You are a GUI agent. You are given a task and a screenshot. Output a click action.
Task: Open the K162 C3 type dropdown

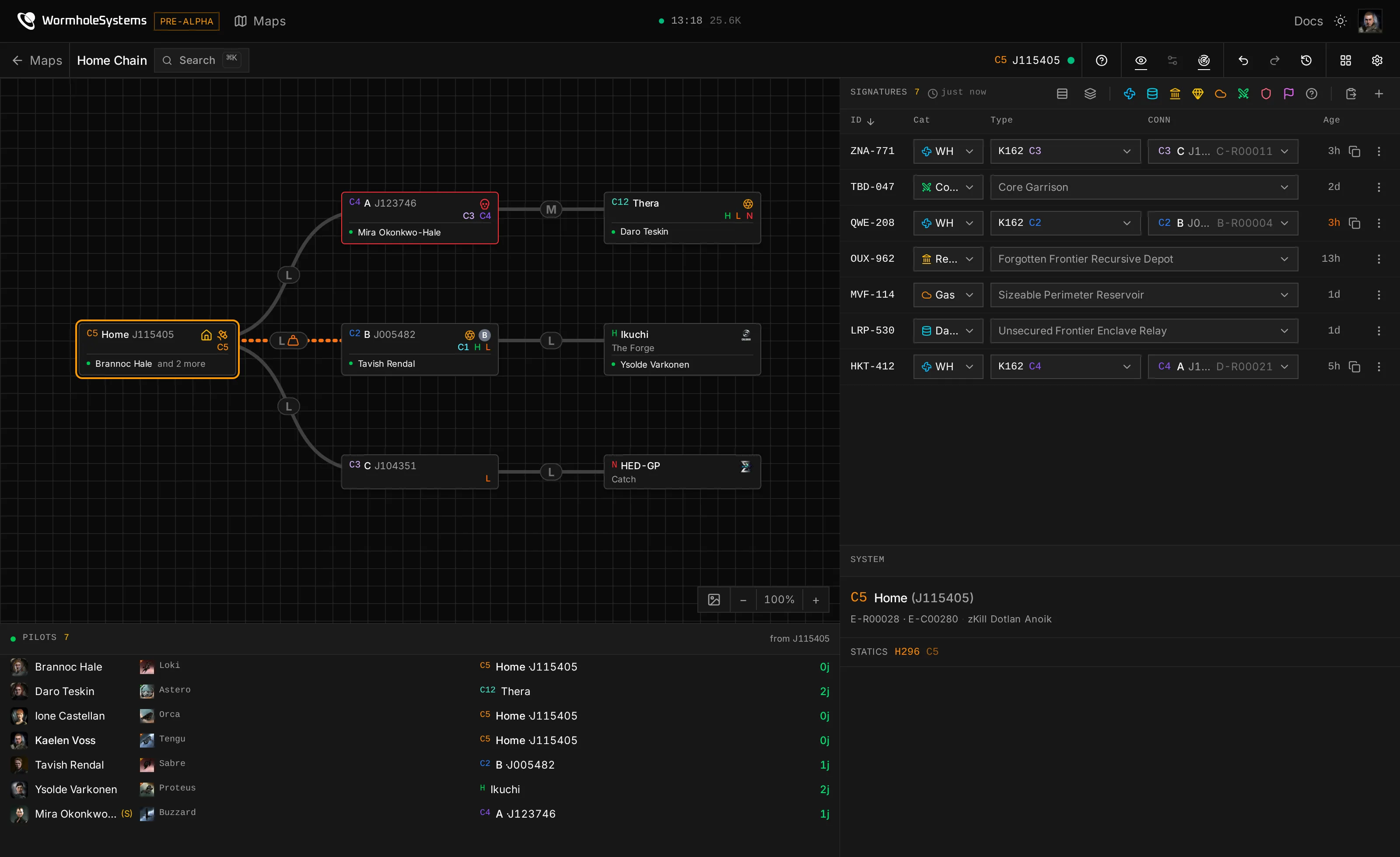tap(1065, 151)
